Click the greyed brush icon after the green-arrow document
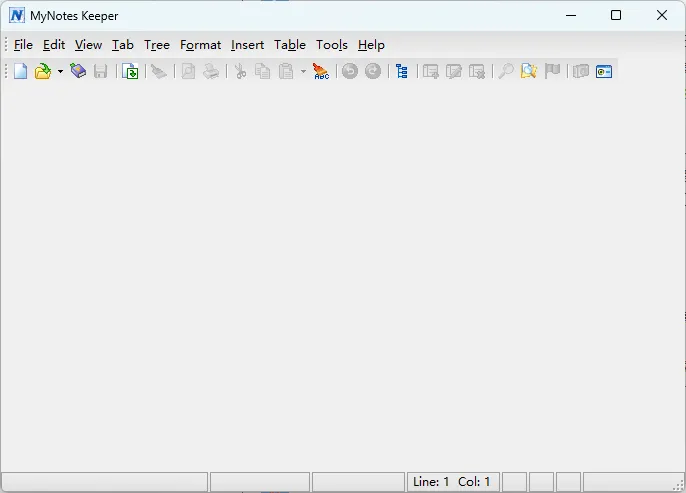Image resolution: width=686 pixels, height=493 pixels. click(159, 71)
